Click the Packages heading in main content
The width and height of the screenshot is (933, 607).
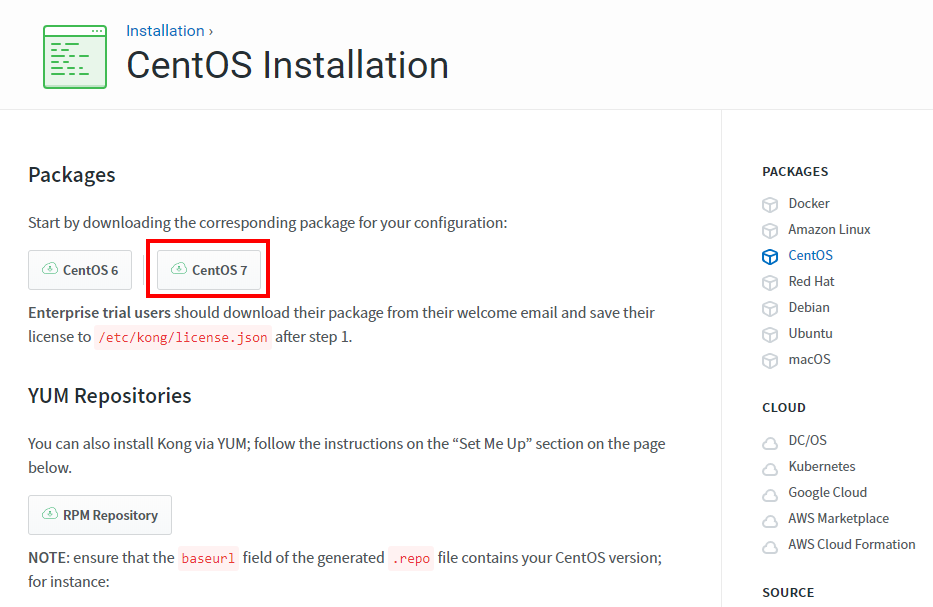tap(71, 176)
